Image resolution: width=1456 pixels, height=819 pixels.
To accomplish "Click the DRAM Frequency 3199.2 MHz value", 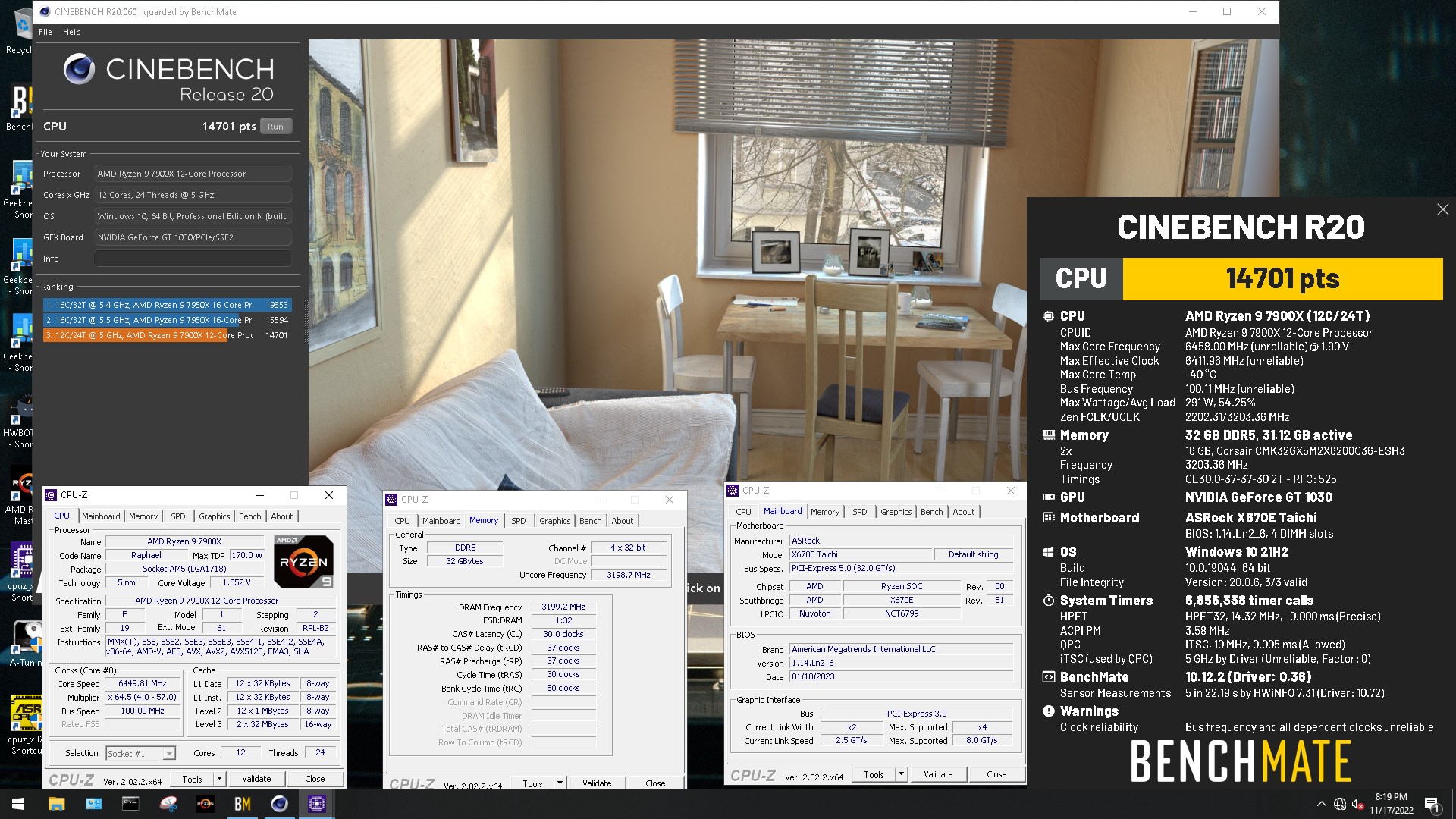I will [x=563, y=607].
